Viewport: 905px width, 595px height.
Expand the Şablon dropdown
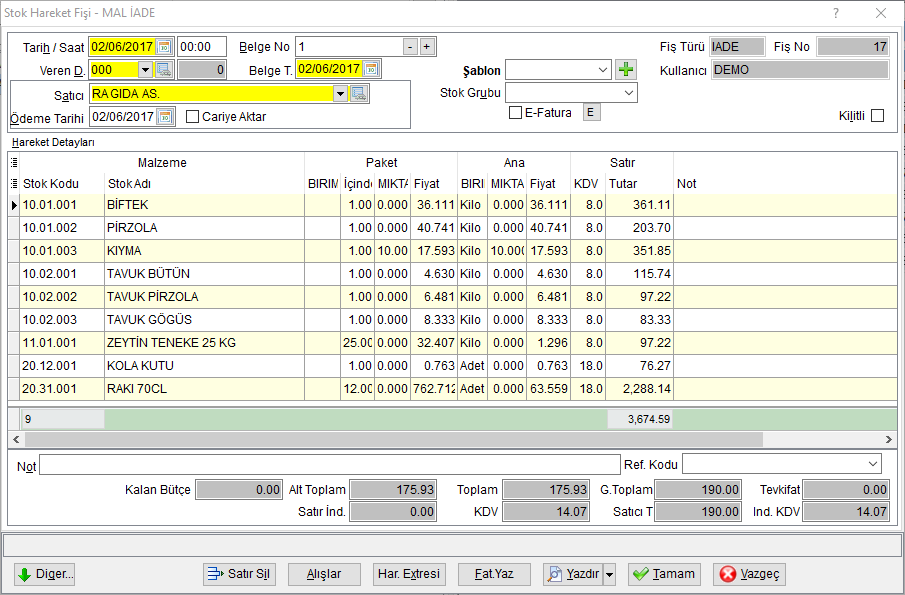[x=603, y=70]
